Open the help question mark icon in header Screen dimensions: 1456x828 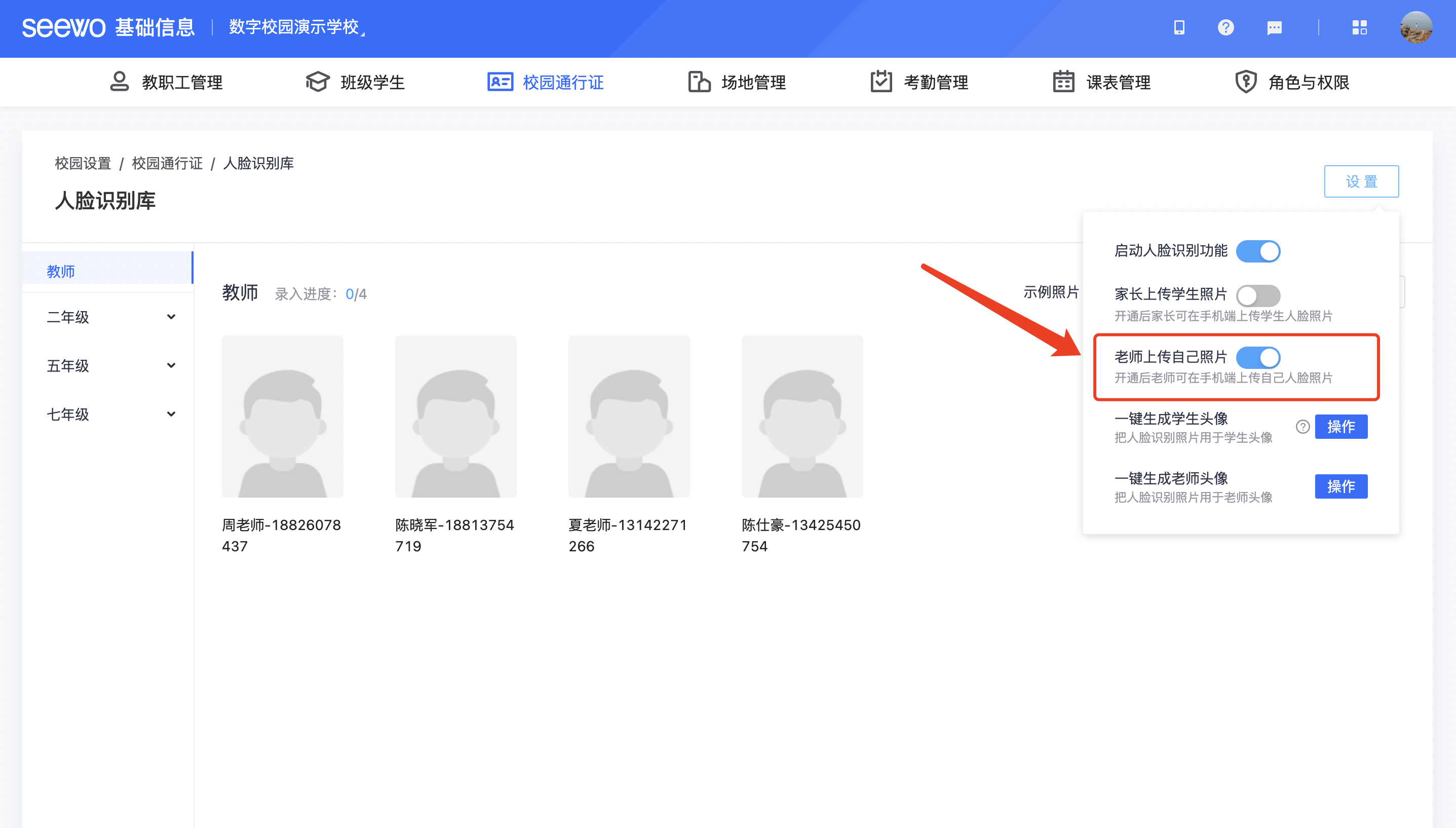coord(1226,27)
